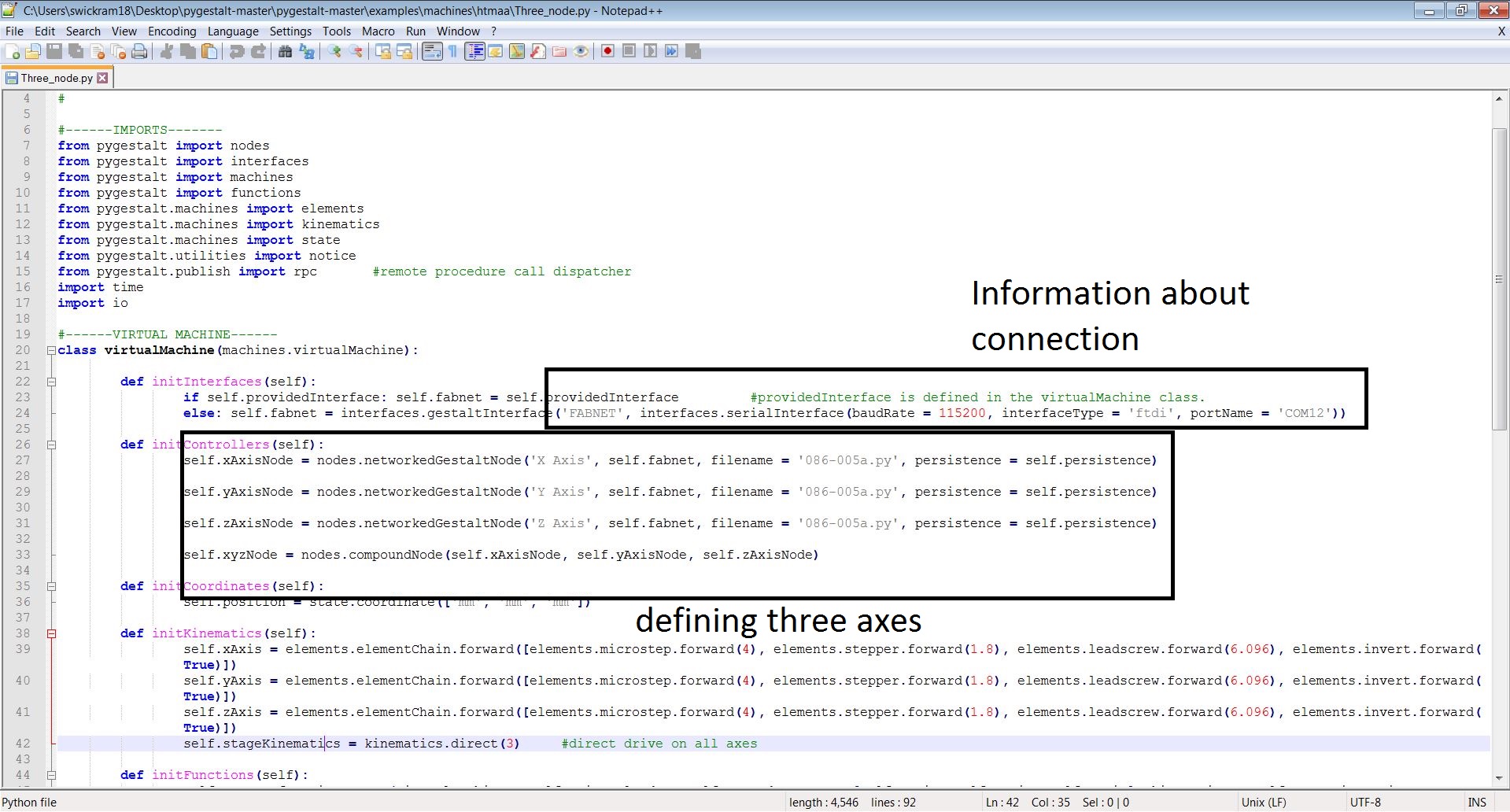Image resolution: width=1510 pixels, height=812 pixels.
Task: Close document X in menu bar
Action: click(x=1501, y=31)
